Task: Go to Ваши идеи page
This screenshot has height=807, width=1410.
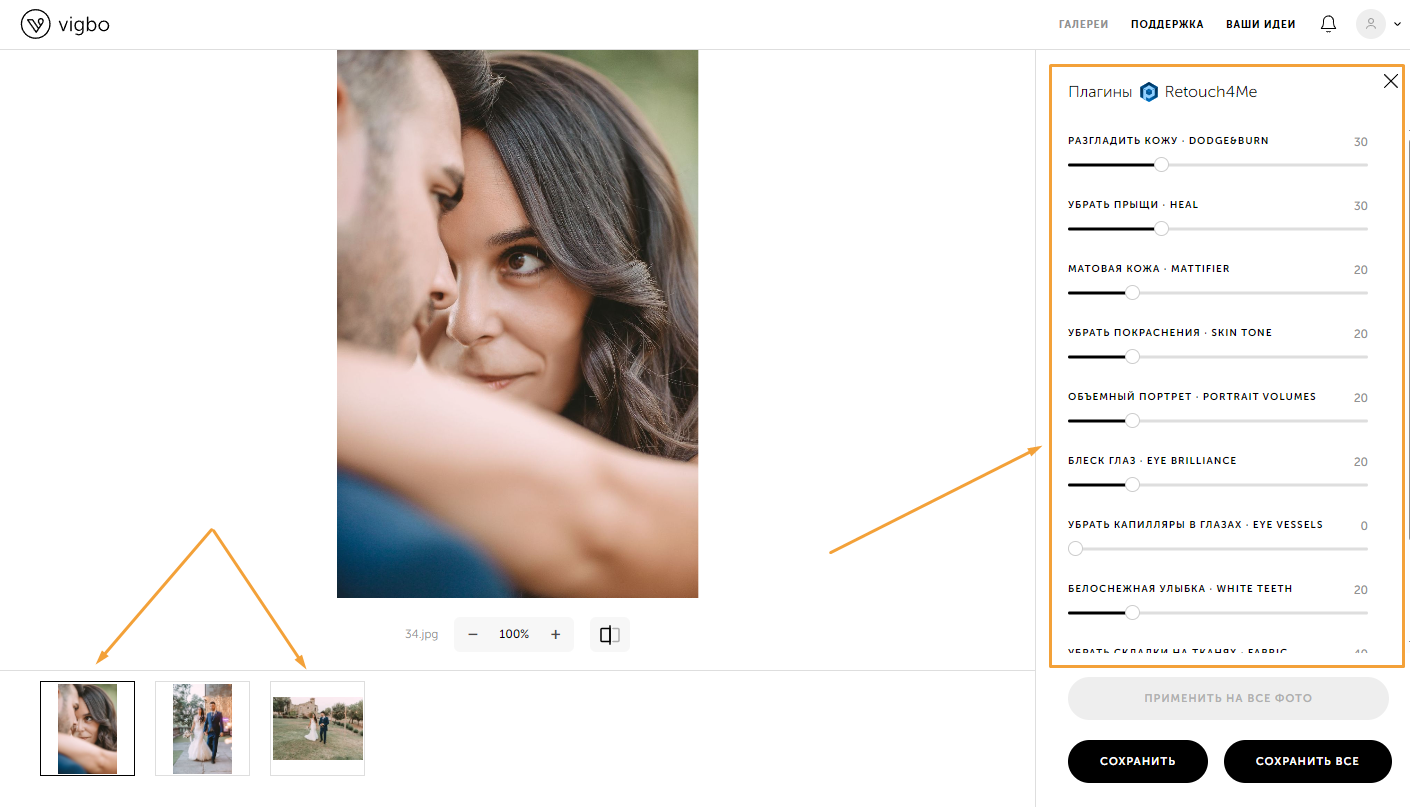Action: (x=1260, y=24)
